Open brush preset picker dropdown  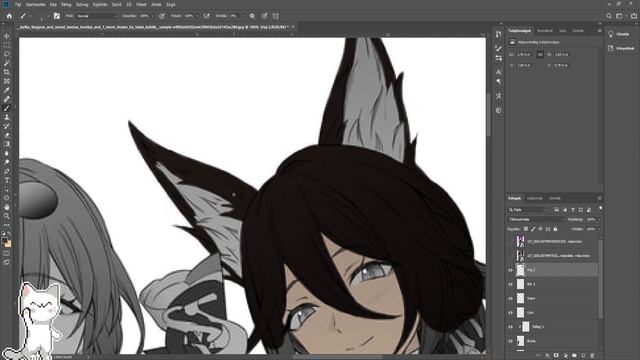coord(48,16)
